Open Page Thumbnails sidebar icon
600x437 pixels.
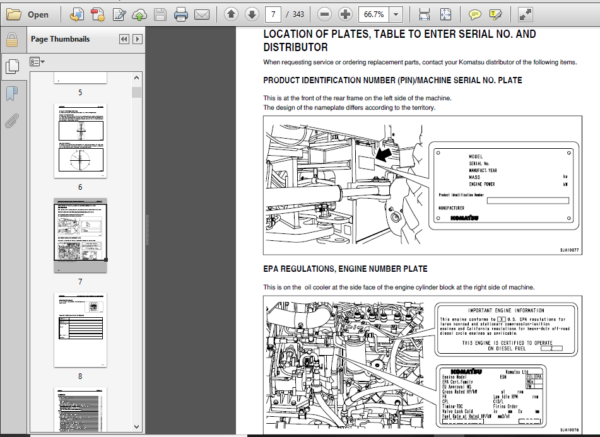[12, 67]
